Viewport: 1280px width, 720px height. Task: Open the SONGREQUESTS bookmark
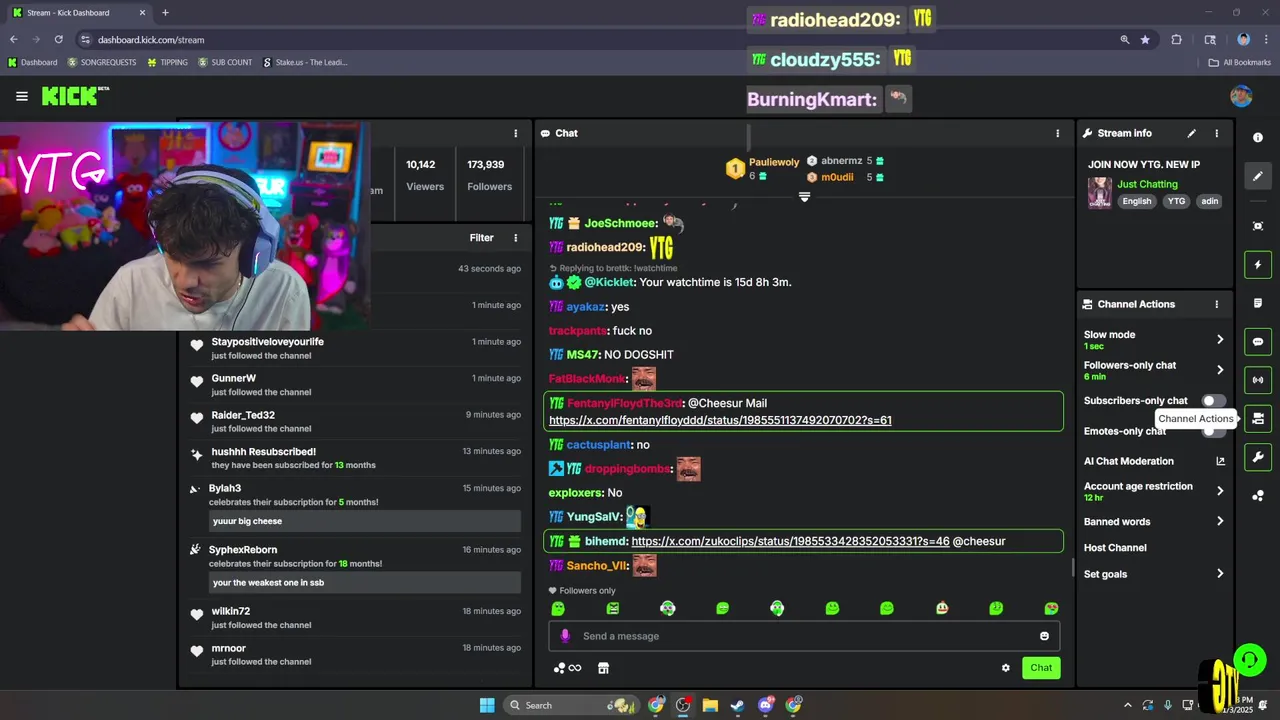[x=103, y=62]
